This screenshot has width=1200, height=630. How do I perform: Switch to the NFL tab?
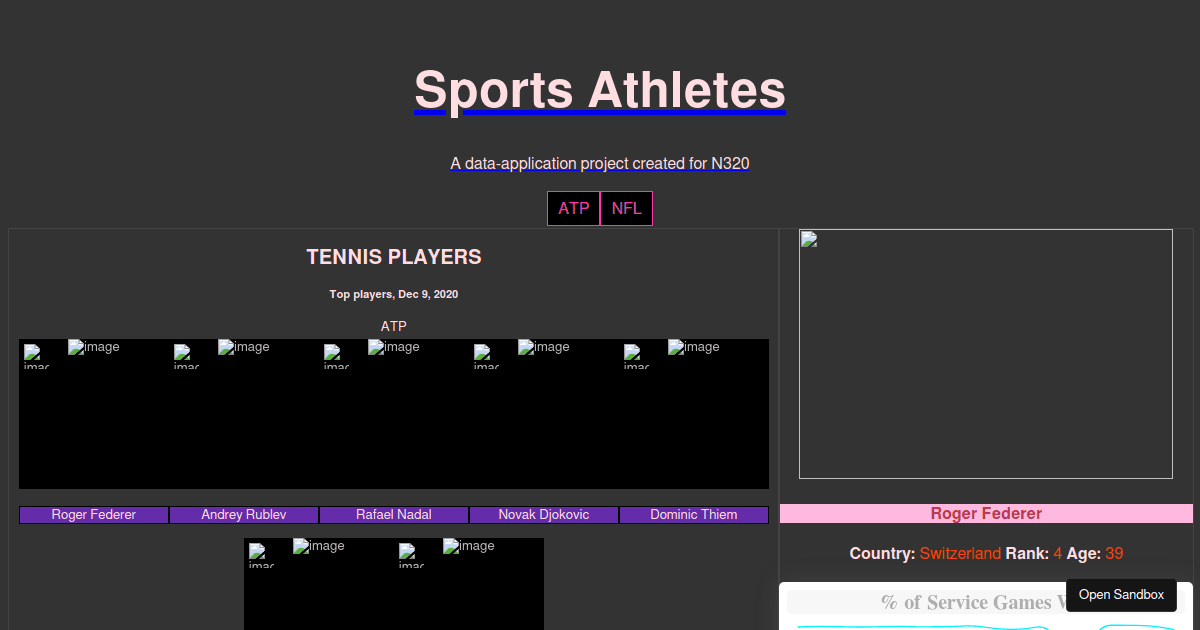point(627,208)
